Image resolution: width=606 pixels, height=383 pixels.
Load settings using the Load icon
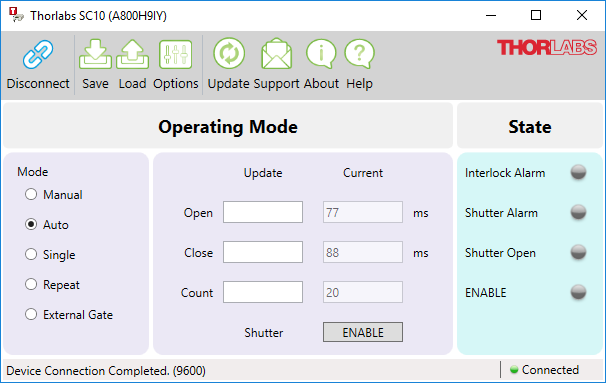(x=133, y=54)
